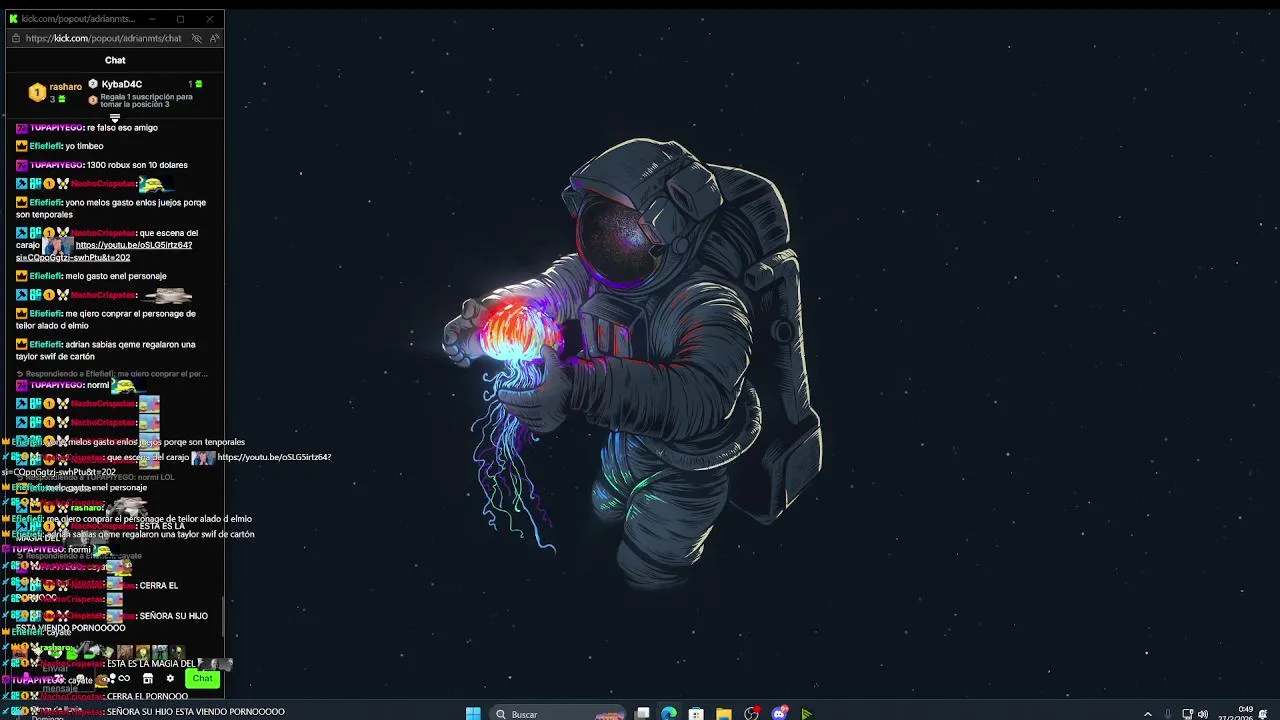Click Efiefiefi username on "yo timbeo" message
Viewport: 1280px width, 720px height.
[46, 146]
